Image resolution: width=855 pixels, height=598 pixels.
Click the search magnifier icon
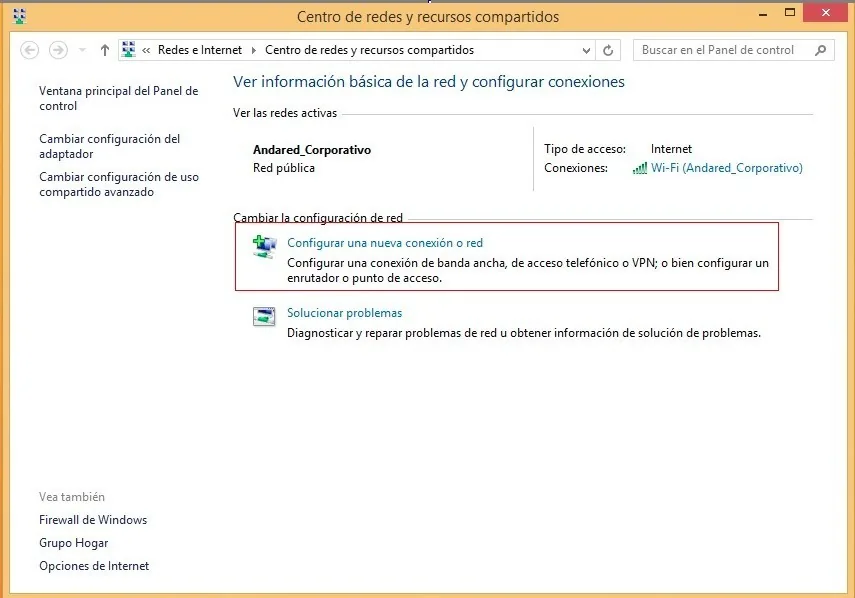[x=820, y=51]
